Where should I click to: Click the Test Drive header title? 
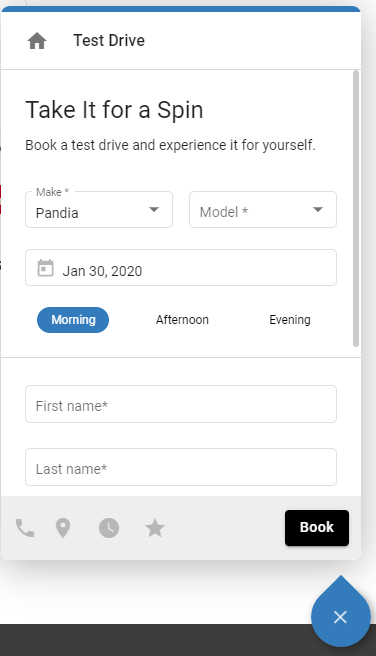tap(109, 41)
